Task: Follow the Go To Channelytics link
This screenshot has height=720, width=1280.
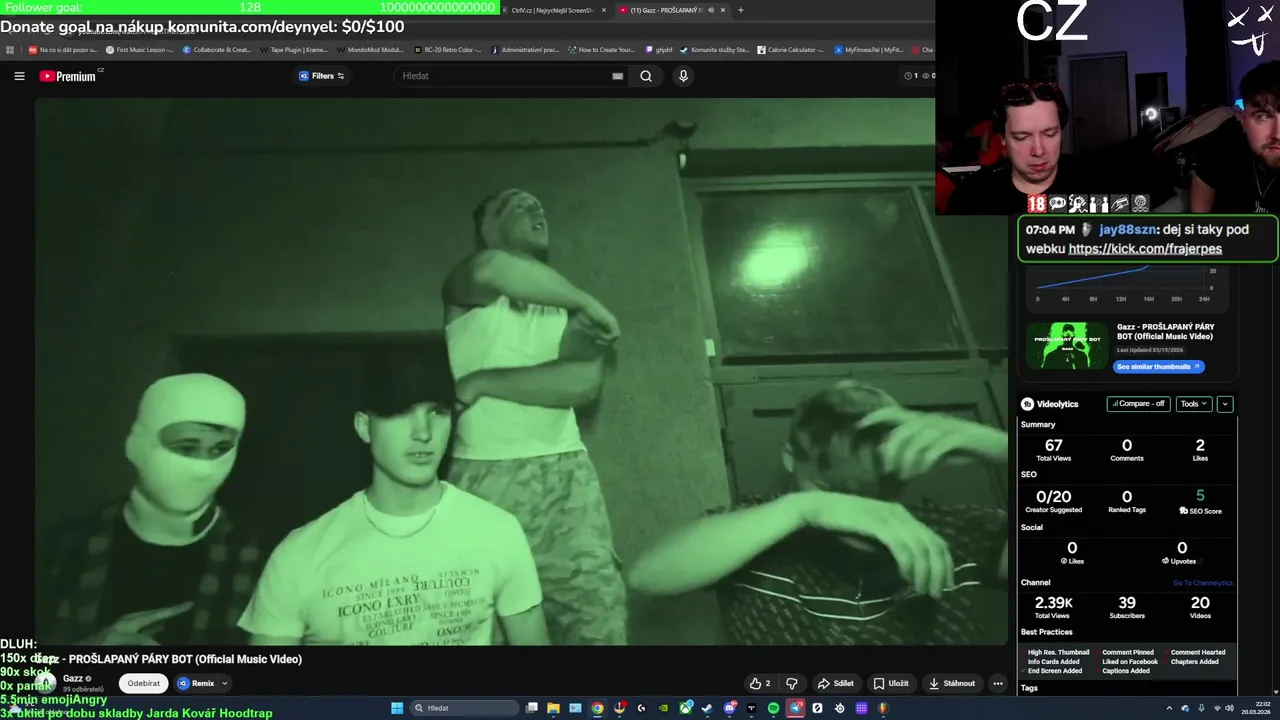Action: point(1203,583)
